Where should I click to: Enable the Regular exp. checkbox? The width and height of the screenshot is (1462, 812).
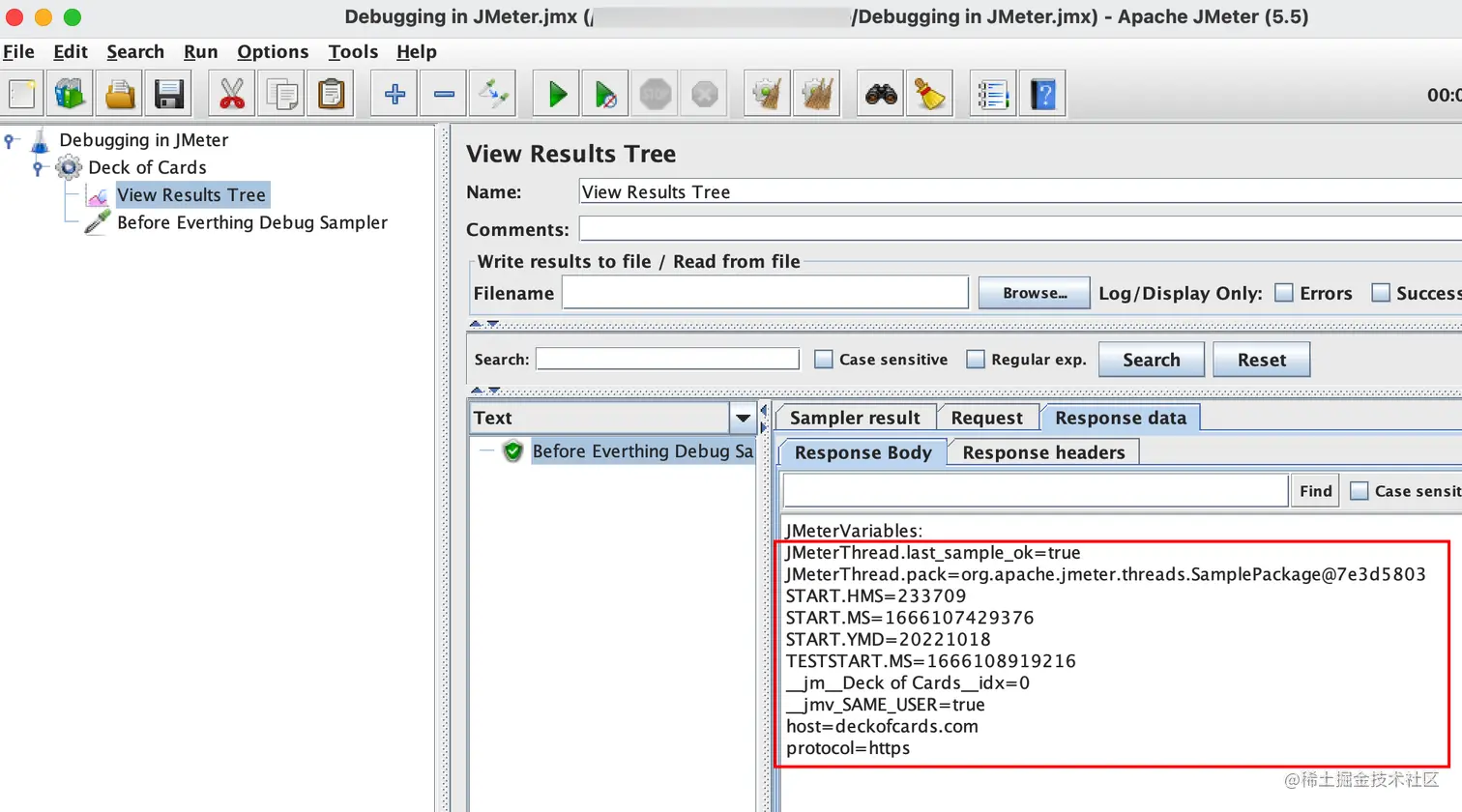coord(976,360)
